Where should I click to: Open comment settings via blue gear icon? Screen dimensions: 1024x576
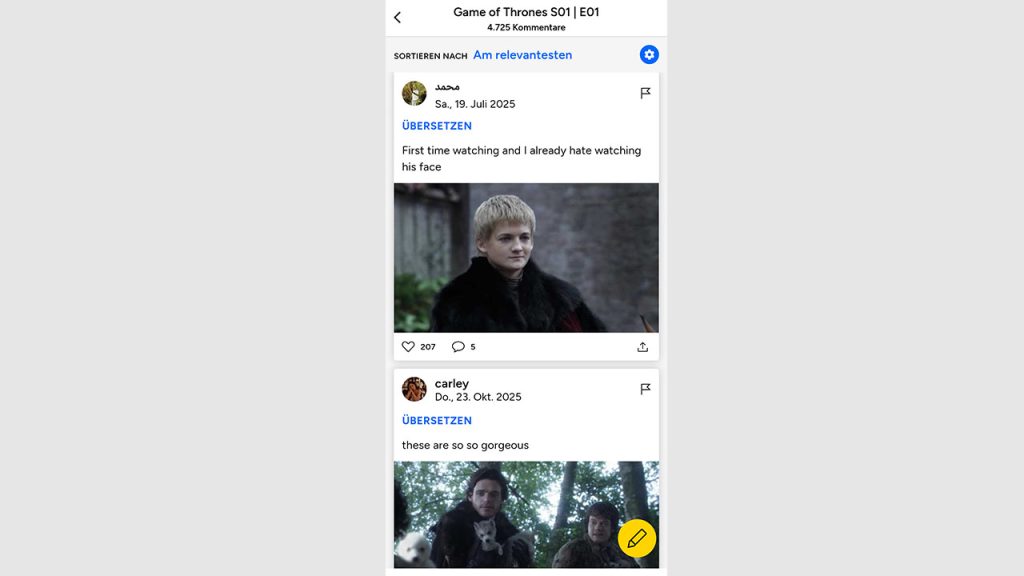tap(648, 55)
